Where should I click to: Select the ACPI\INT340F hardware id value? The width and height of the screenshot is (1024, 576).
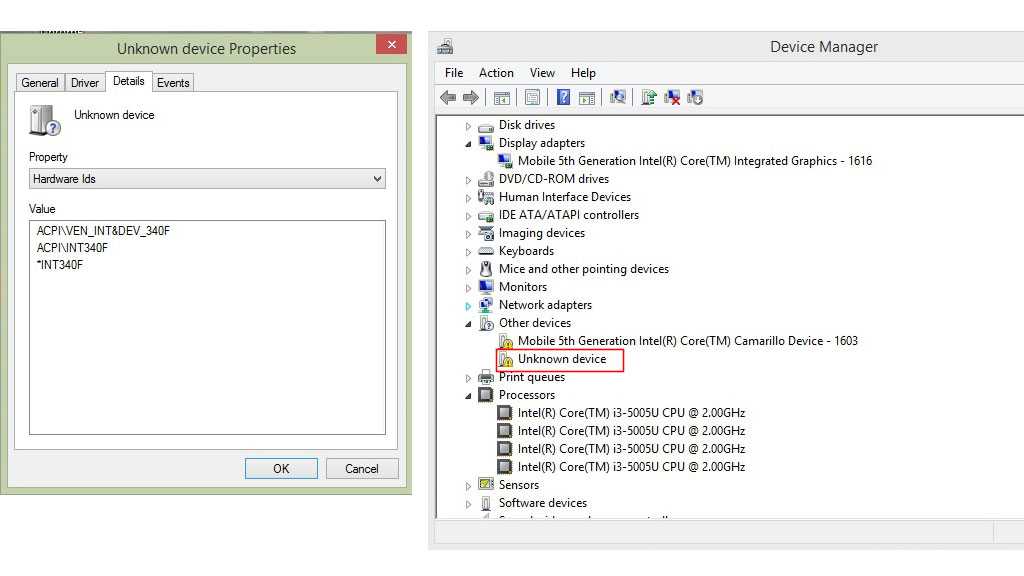point(72,248)
